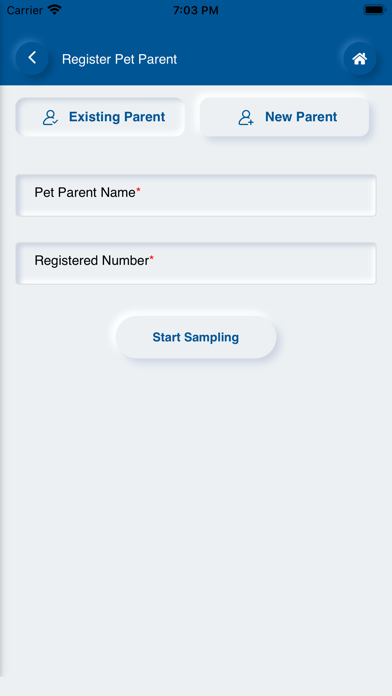
Task: Tap the 7:03 PM clock
Action: pos(196,10)
